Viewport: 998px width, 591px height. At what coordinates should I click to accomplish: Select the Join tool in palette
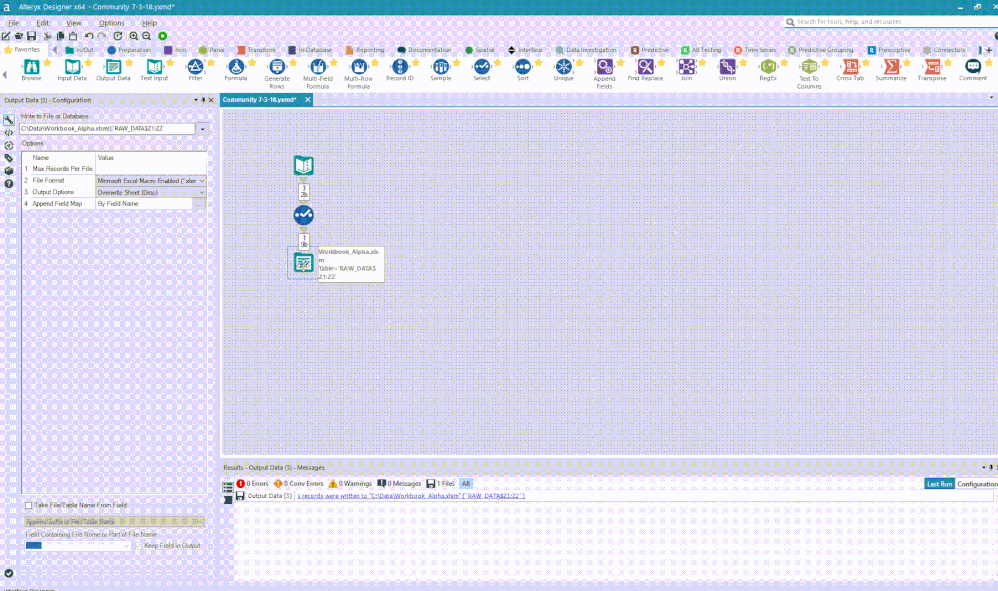[686, 70]
